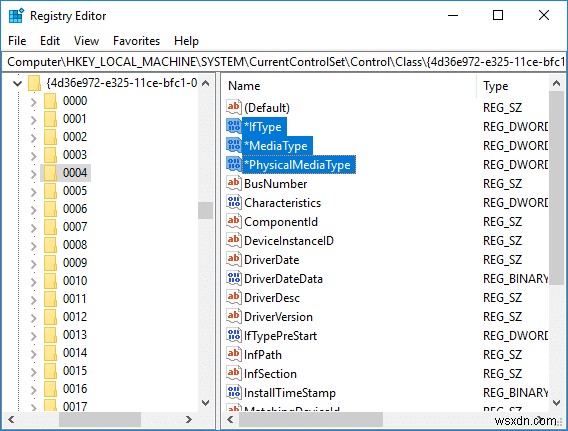Image resolution: width=568 pixels, height=431 pixels.
Task: Click the DeviceInstanceID string icon
Action: point(234,240)
